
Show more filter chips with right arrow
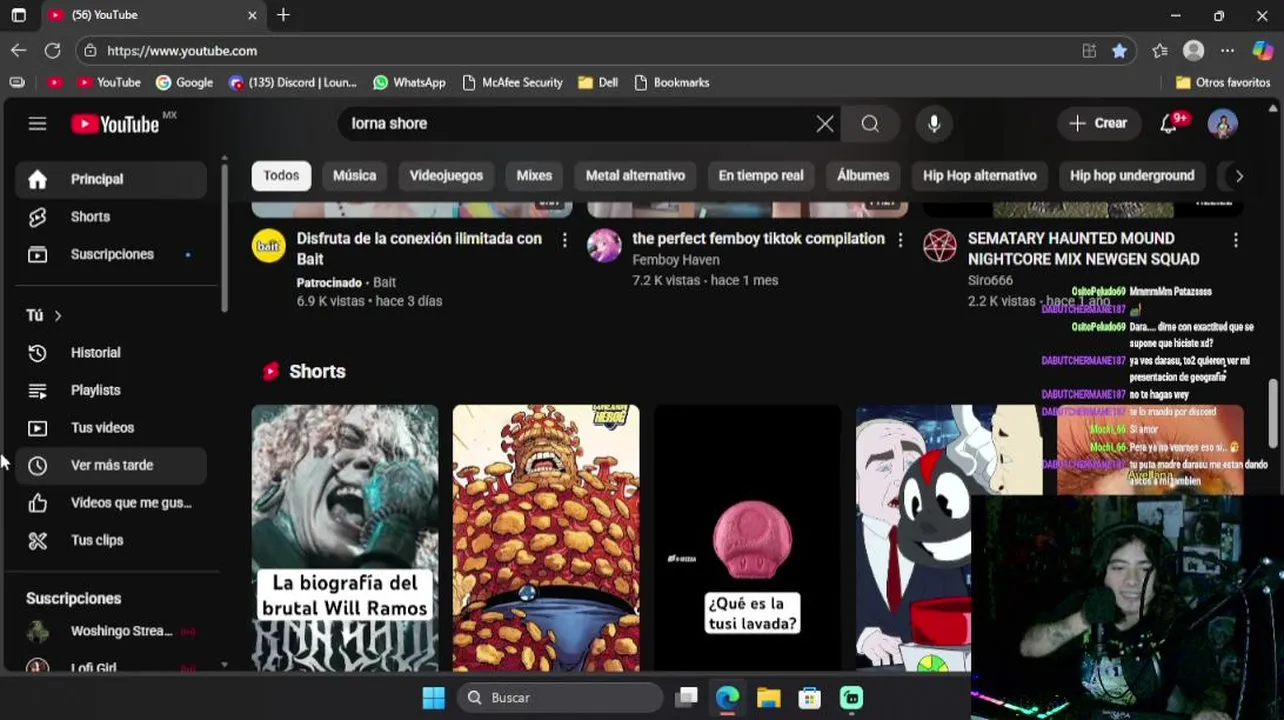[1239, 176]
